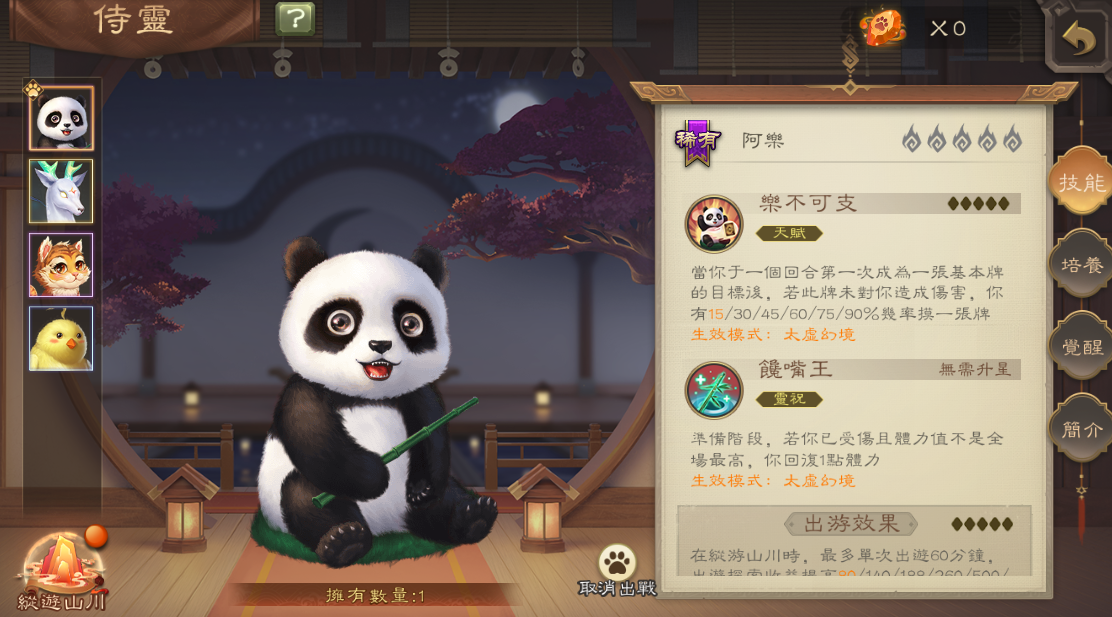The width and height of the screenshot is (1112, 617).
Task: Select the yellow chick spirit portrait
Action: point(61,338)
